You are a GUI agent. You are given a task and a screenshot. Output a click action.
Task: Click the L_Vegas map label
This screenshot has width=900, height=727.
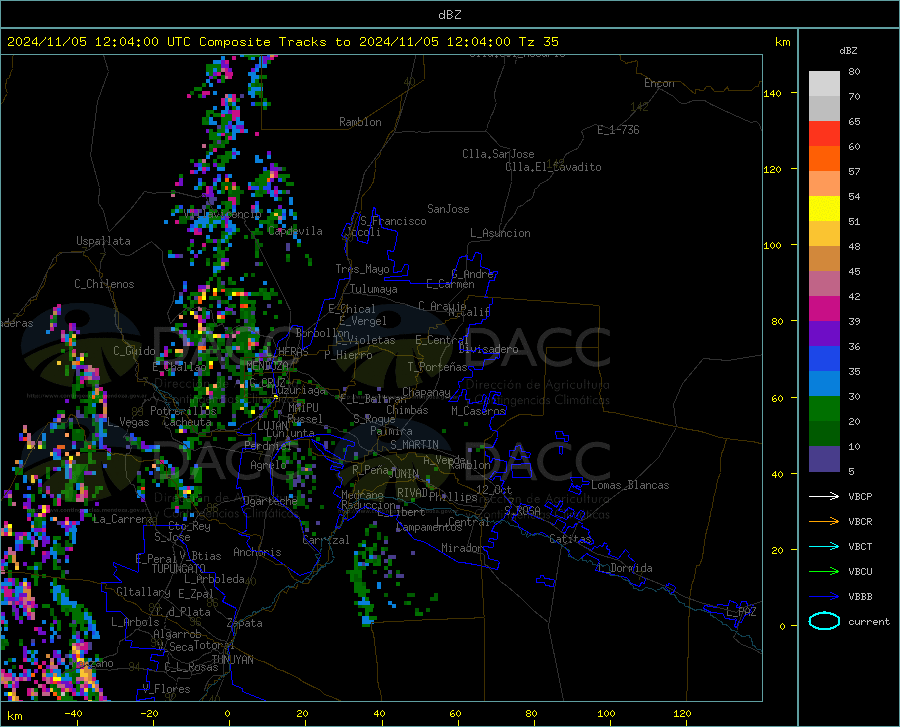[128, 422]
